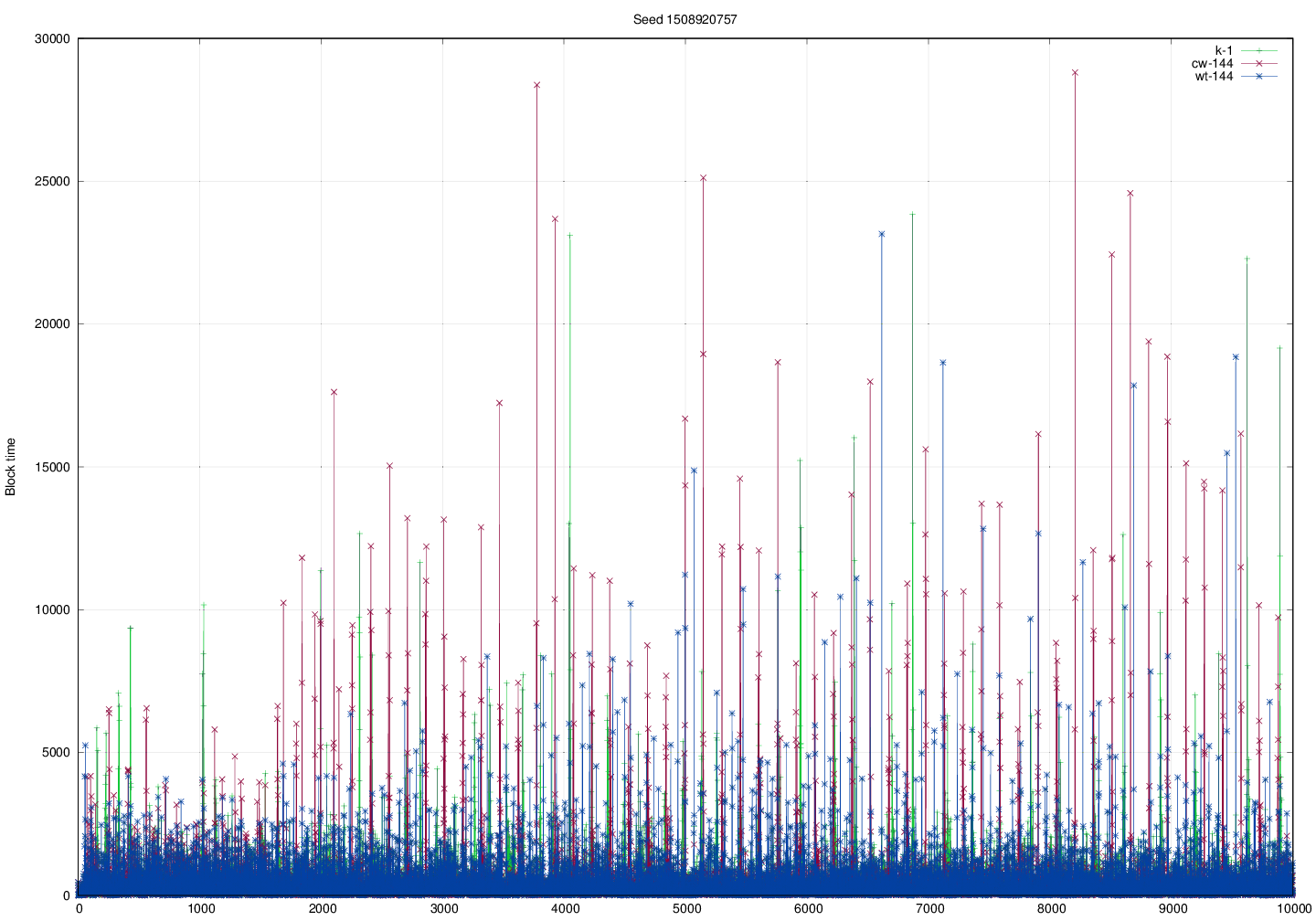1316x921 pixels.
Task: Click the x-axis tick label 3000
Action: click(x=443, y=909)
